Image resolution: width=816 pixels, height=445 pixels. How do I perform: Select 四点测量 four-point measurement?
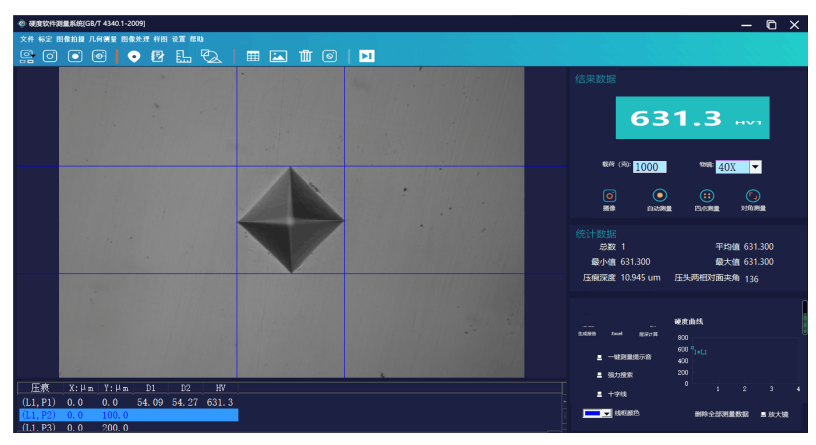pos(706,196)
